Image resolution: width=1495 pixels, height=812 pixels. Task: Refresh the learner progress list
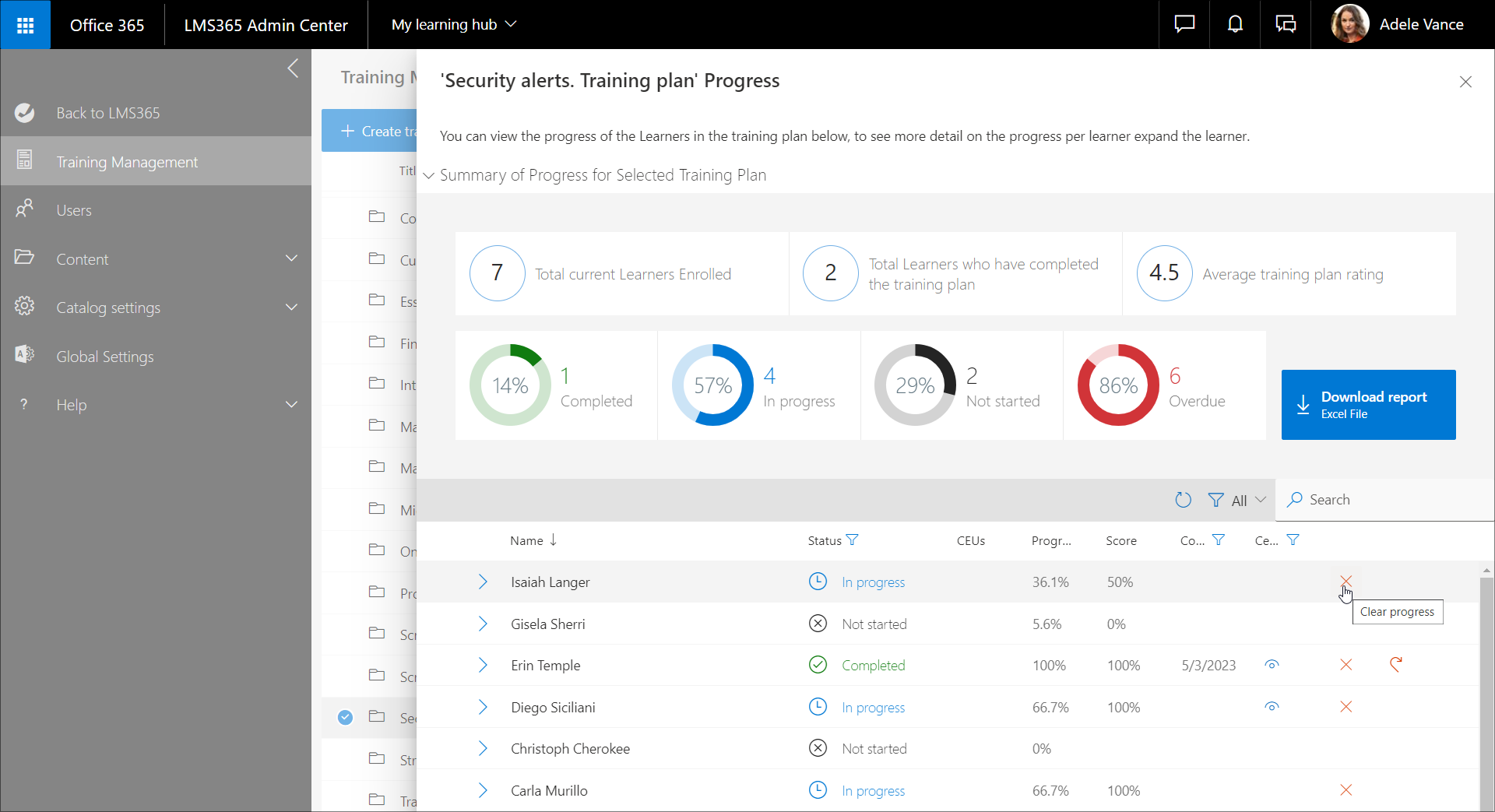[x=1183, y=500]
